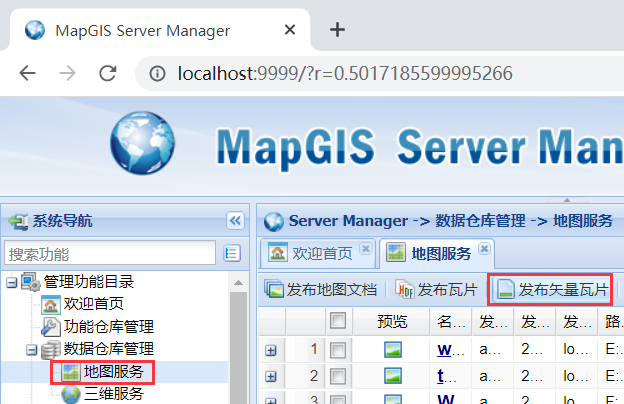Click the 路... column header
Image resolution: width=624 pixels, height=404 pixels.
click(x=611, y=321)
